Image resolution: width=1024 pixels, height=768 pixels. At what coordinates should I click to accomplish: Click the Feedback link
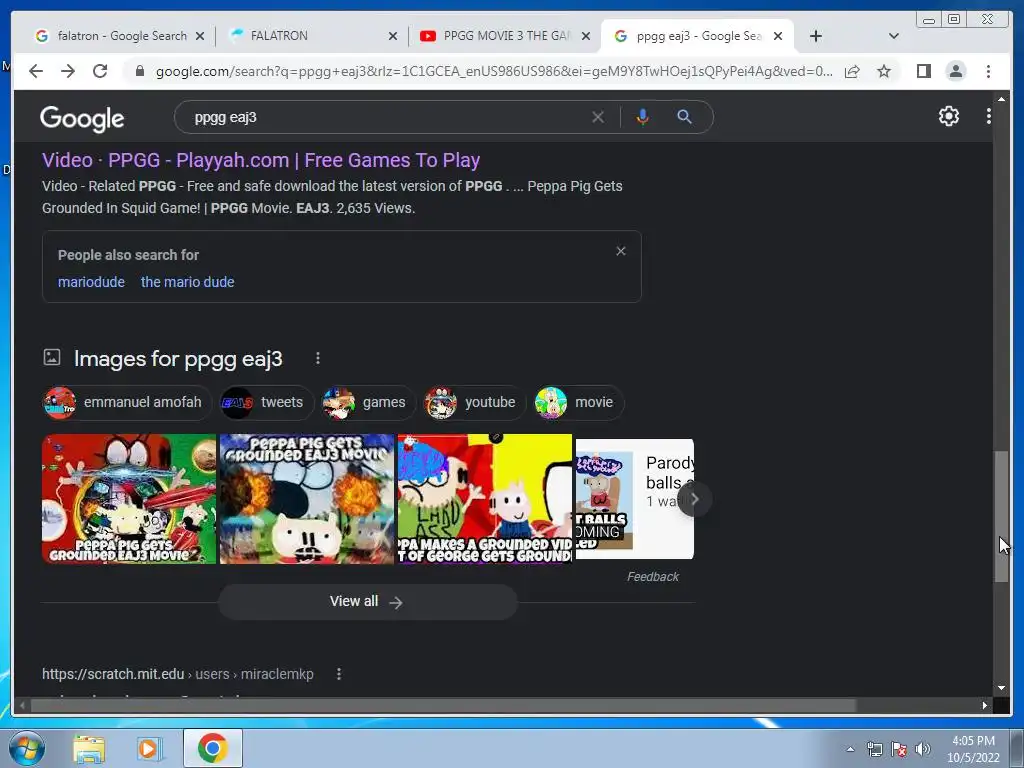click(x=652, y=577)
